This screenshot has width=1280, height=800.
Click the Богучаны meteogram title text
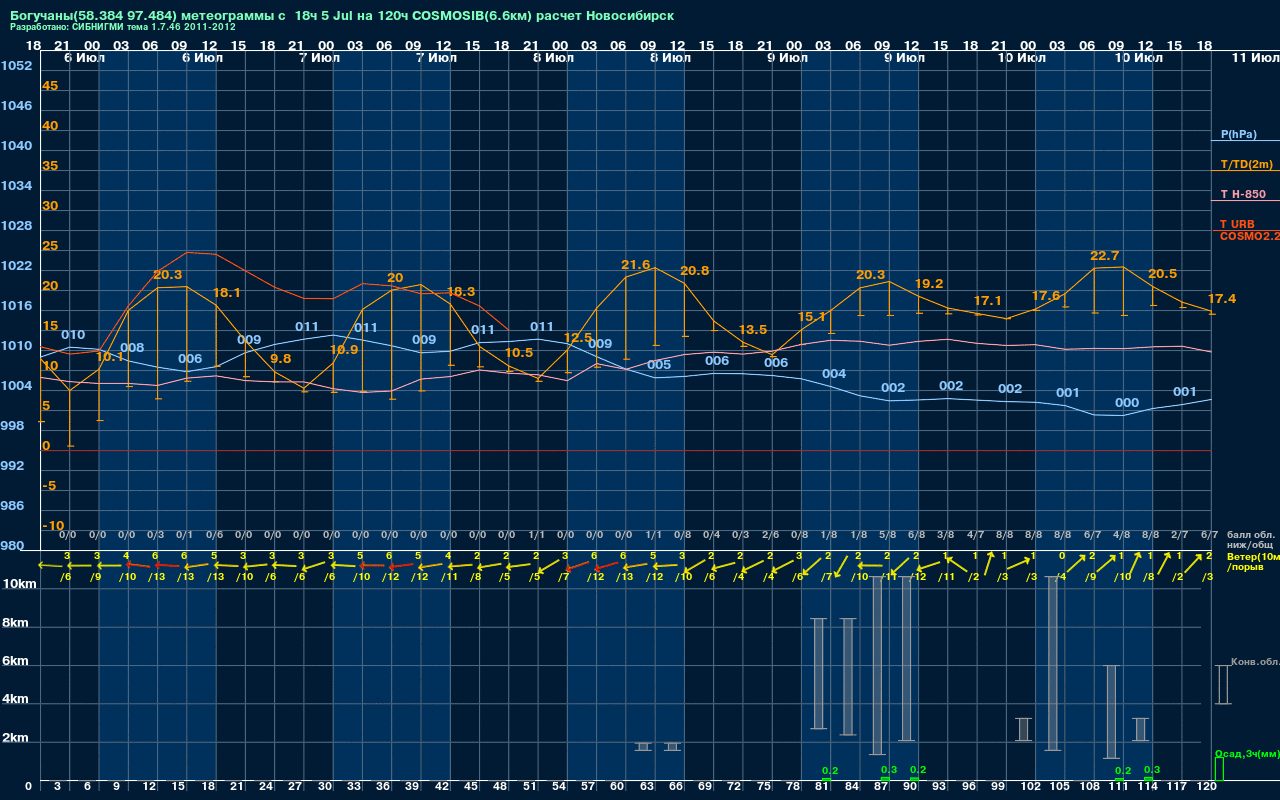pos(342,16)
